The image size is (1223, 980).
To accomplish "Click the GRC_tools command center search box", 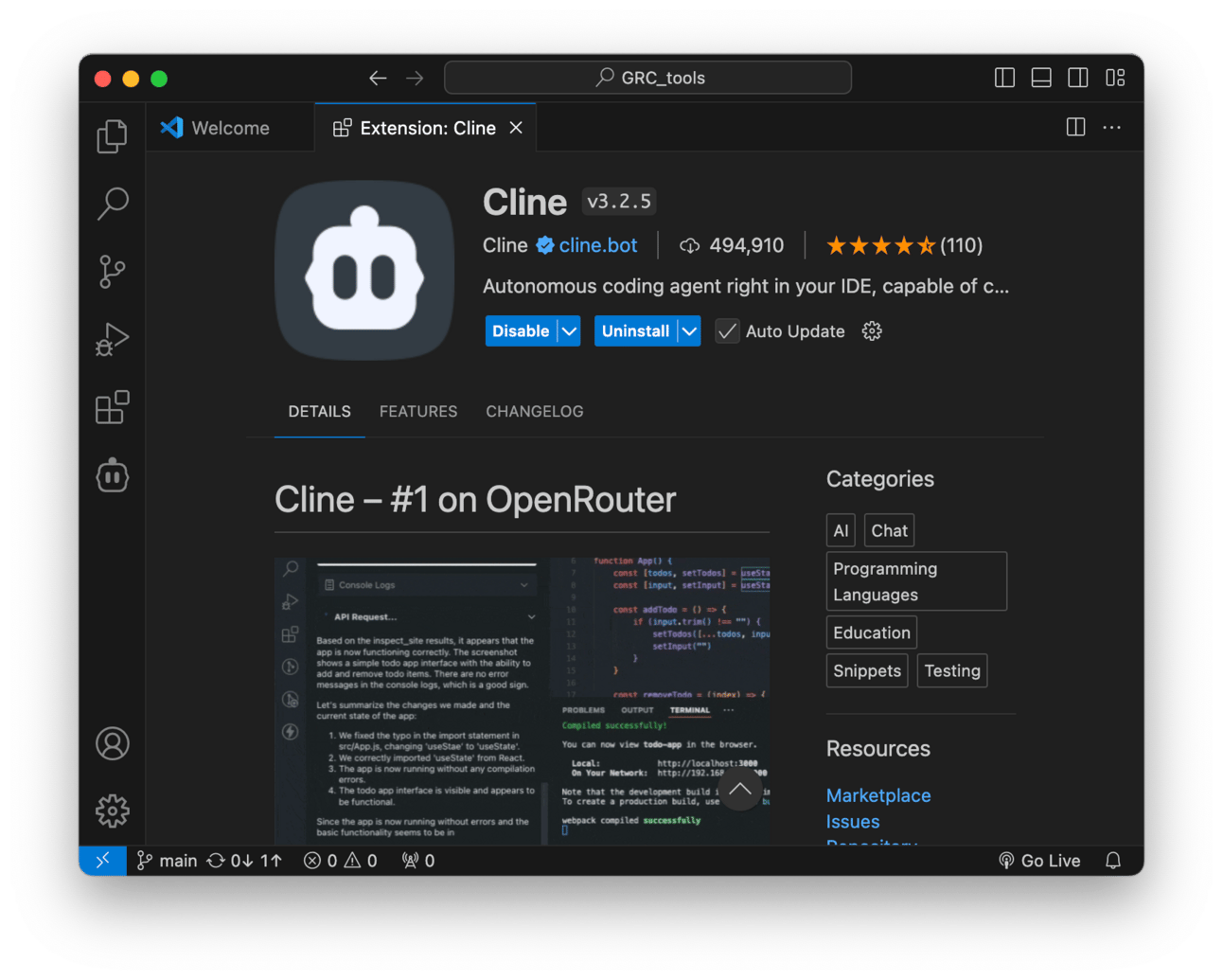I will coord(648,78).
